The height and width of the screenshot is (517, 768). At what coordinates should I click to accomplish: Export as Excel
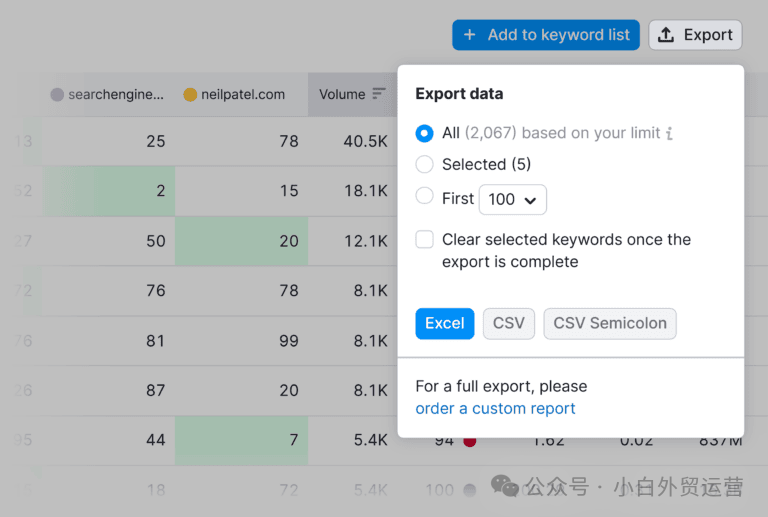pyautogui.click(x=445, y=324)
